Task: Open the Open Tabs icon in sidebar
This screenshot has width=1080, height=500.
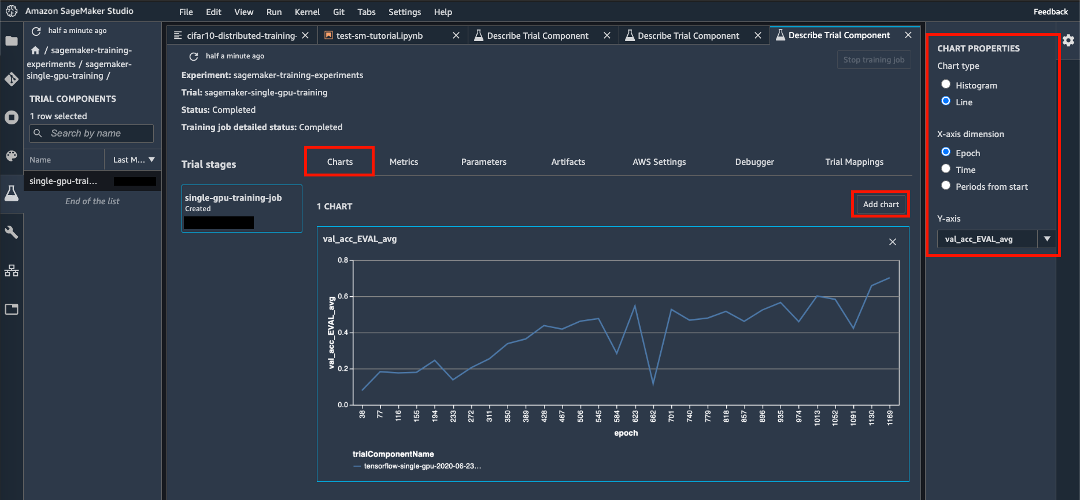Action: coord(11,309)
